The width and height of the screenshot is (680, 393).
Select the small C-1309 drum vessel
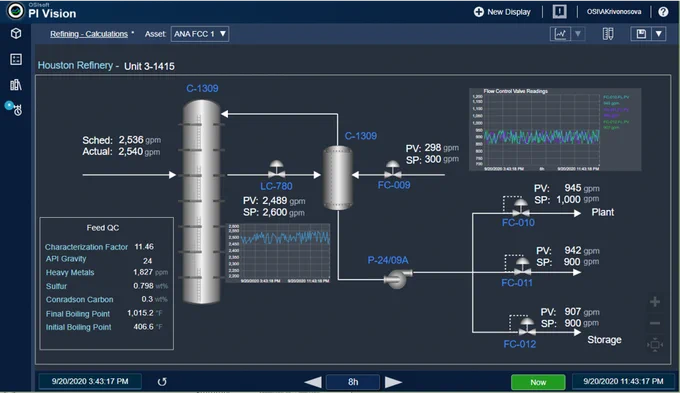click(338, 178)
